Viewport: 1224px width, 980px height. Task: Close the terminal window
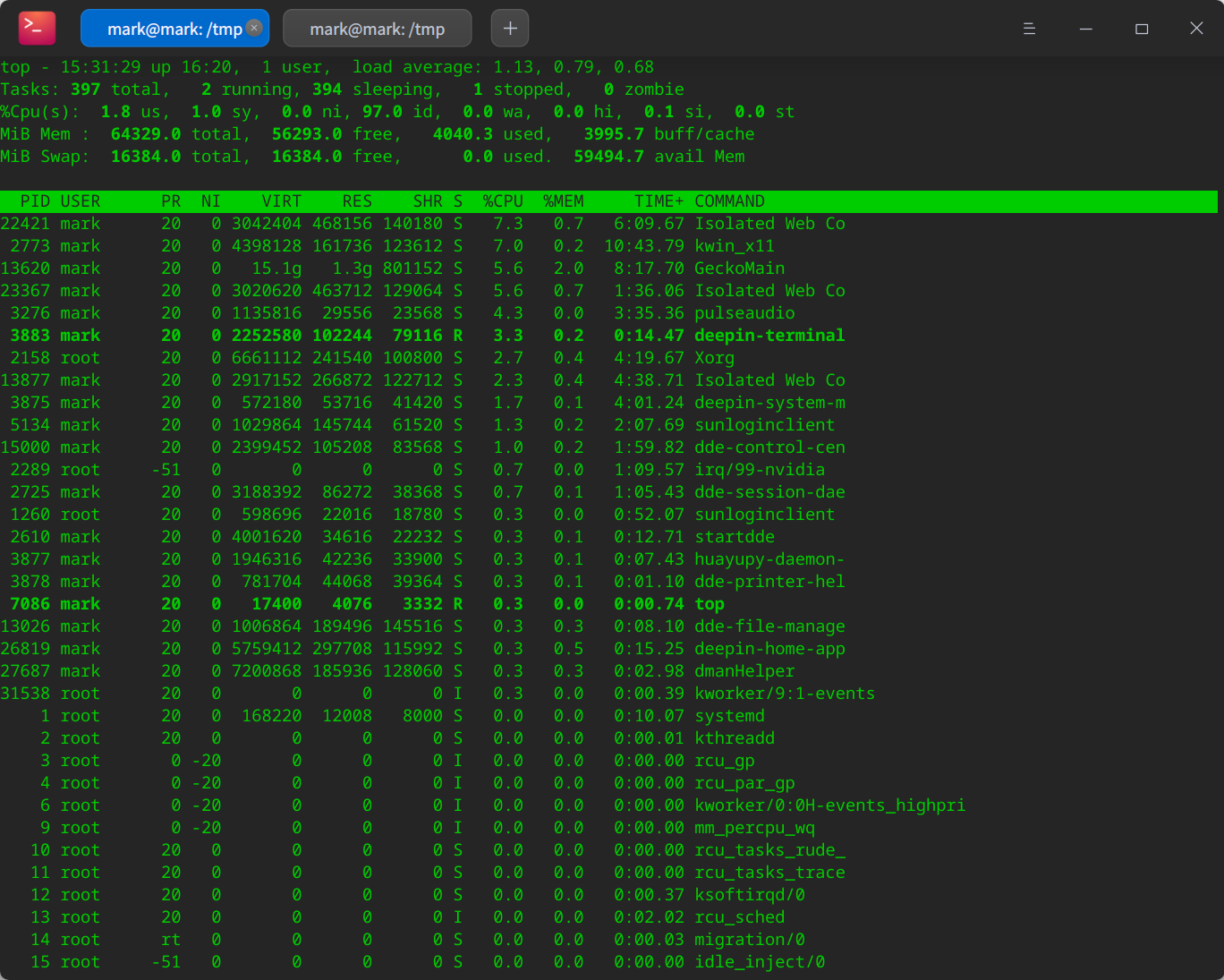pos(1196,29)
